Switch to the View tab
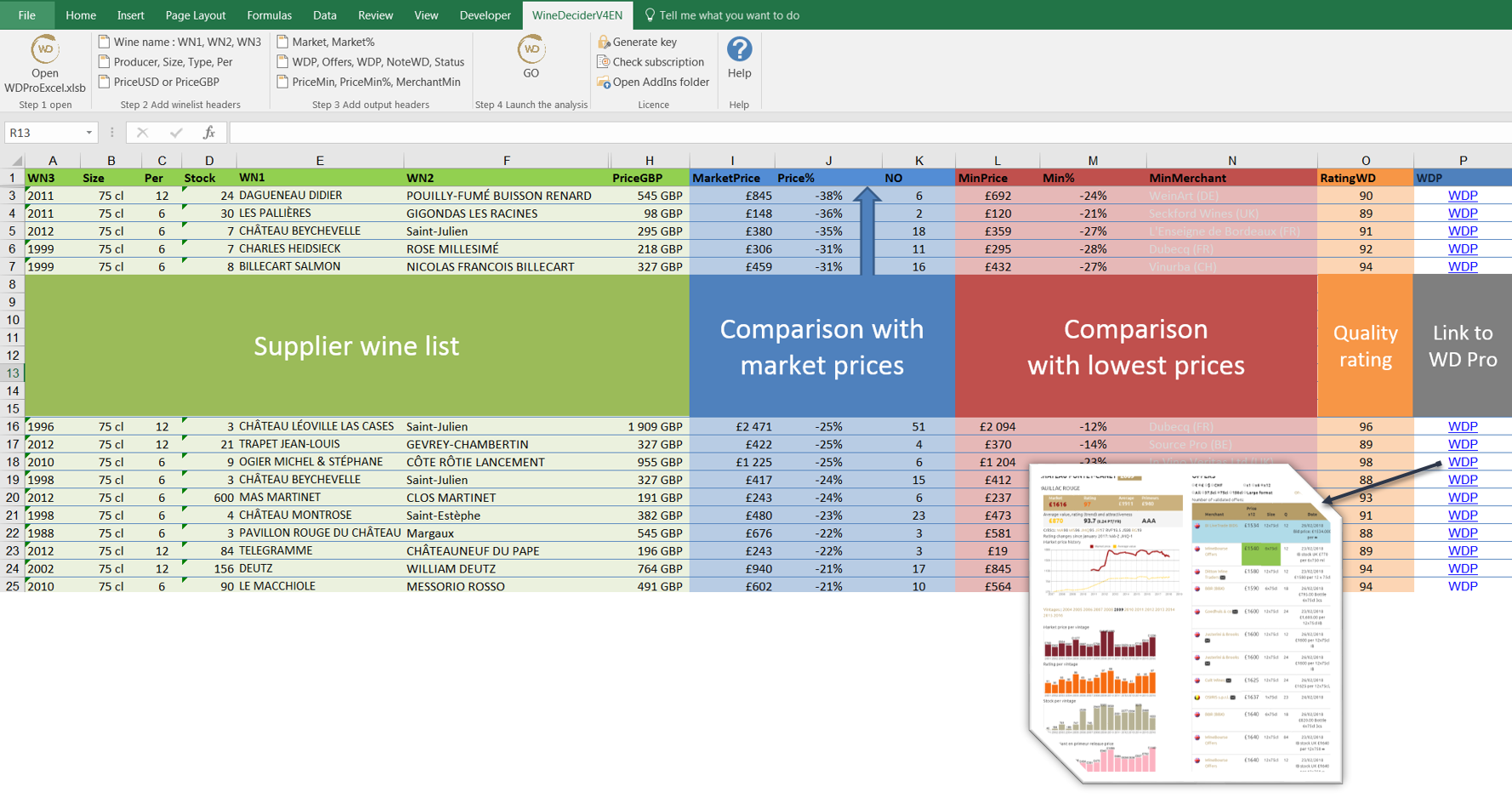This screenshot has height=798, width=1512. 426,15
